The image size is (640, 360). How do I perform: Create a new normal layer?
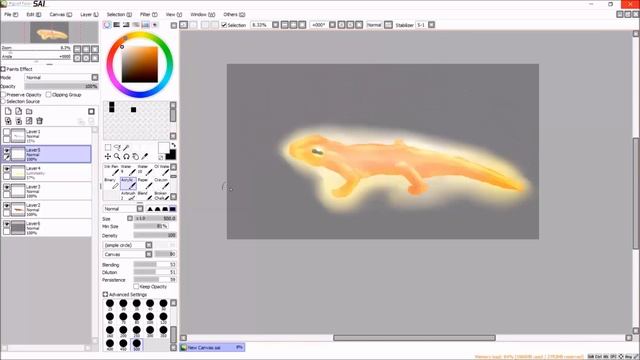[8, 111]
